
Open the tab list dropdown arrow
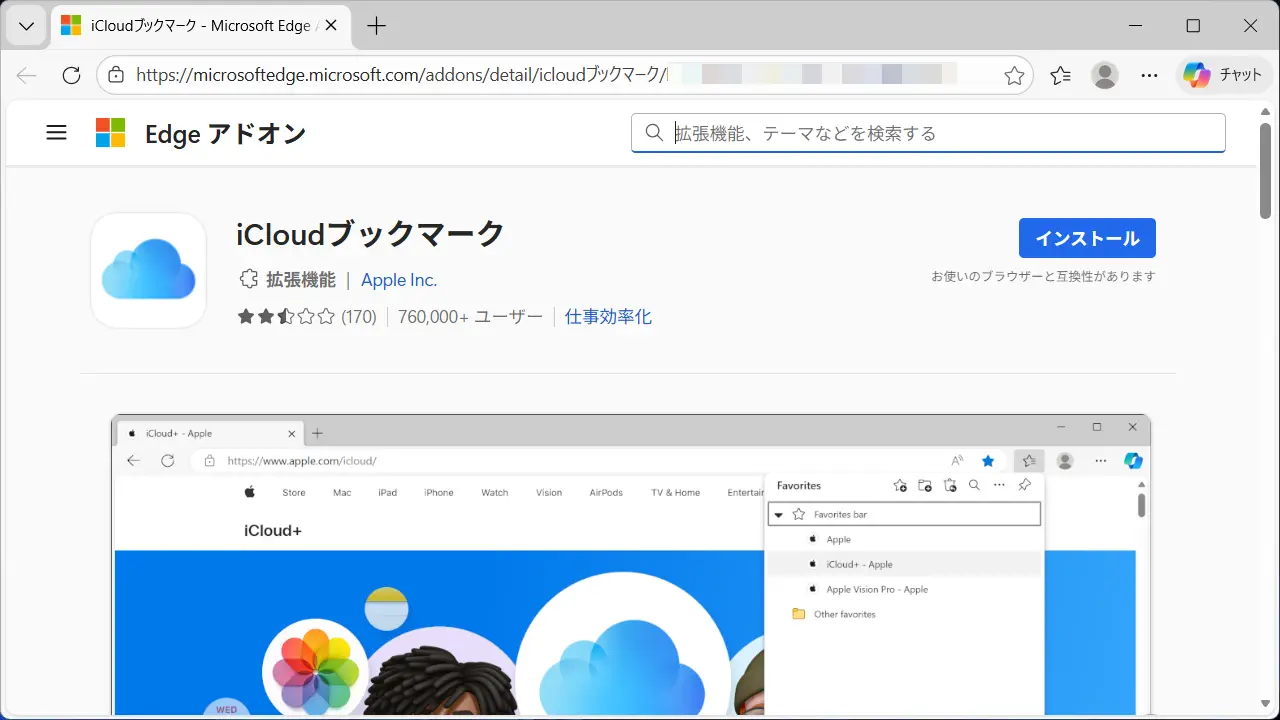[26, 27]
